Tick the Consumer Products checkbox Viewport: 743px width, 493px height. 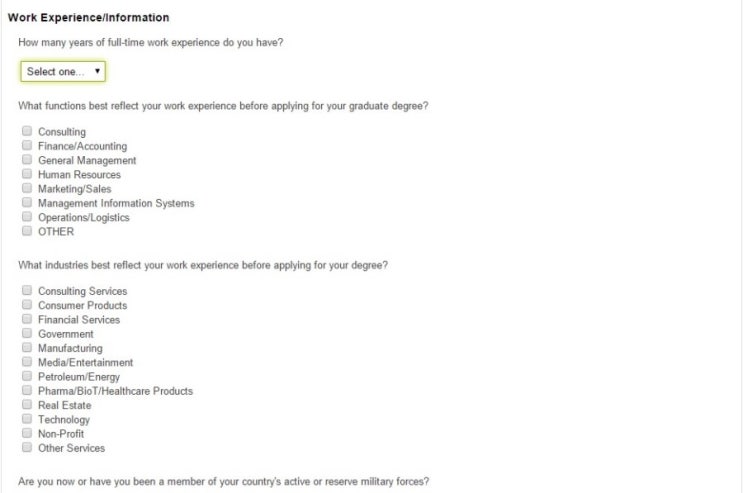tap(27, 305)
